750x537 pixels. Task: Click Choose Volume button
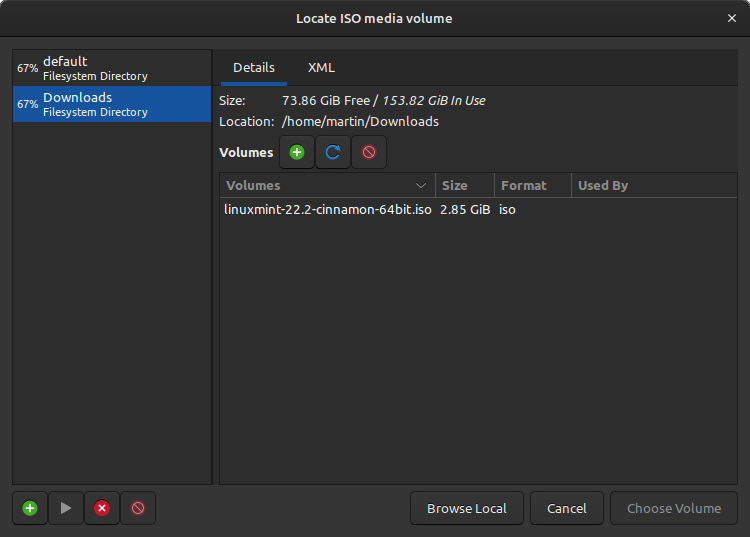tap(673, 508)
